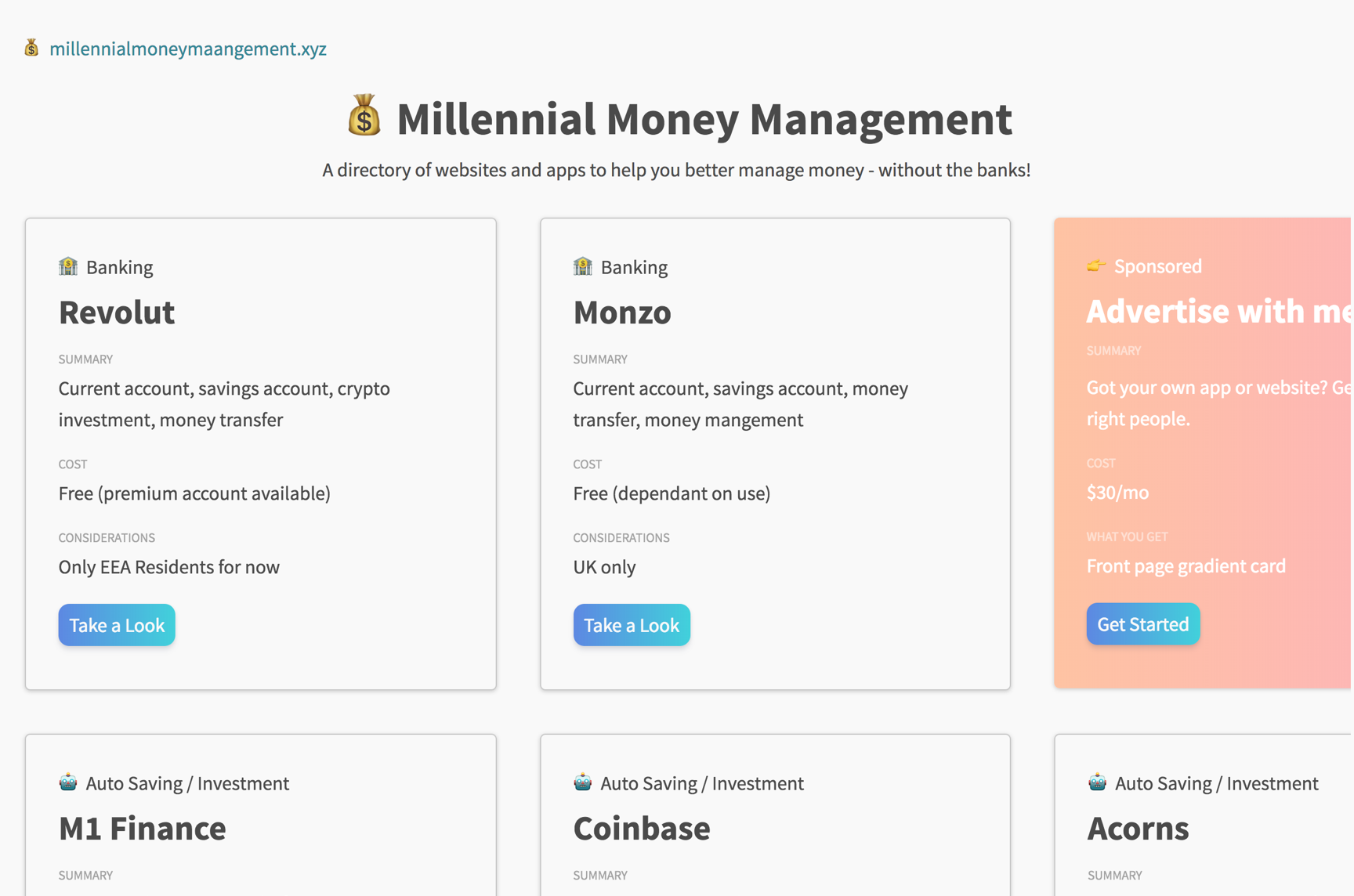Select the Monzo card heading
Screen dimensions: 1354x896
(622, 313)
